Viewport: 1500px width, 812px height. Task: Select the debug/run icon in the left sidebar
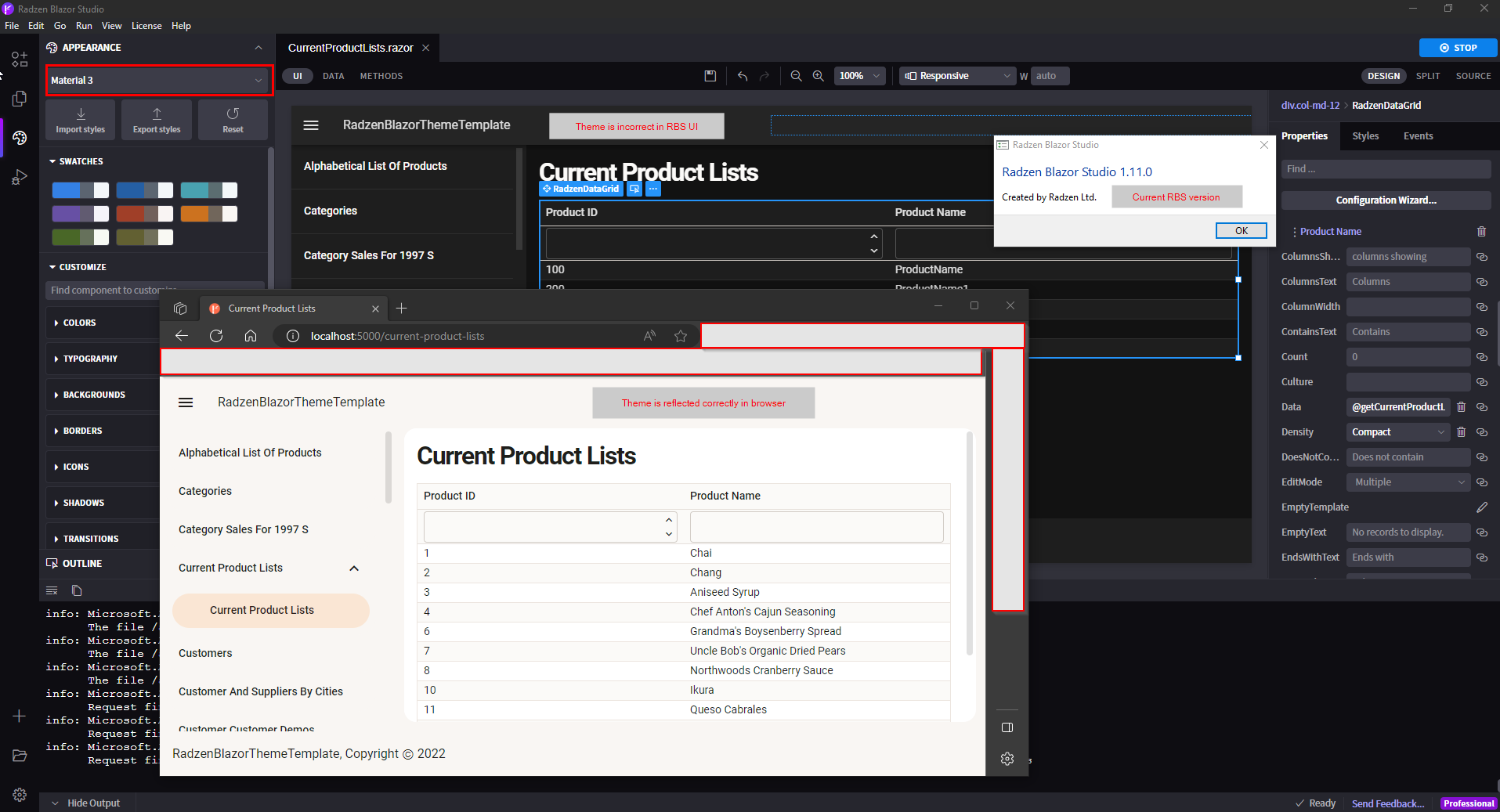point(19,178)
